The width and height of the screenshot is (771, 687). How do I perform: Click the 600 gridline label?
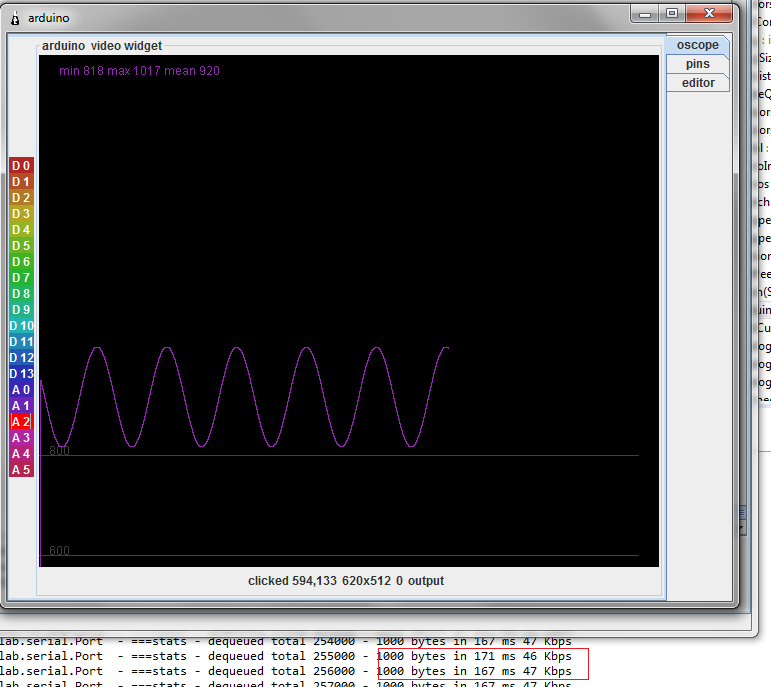pos(59,550)
